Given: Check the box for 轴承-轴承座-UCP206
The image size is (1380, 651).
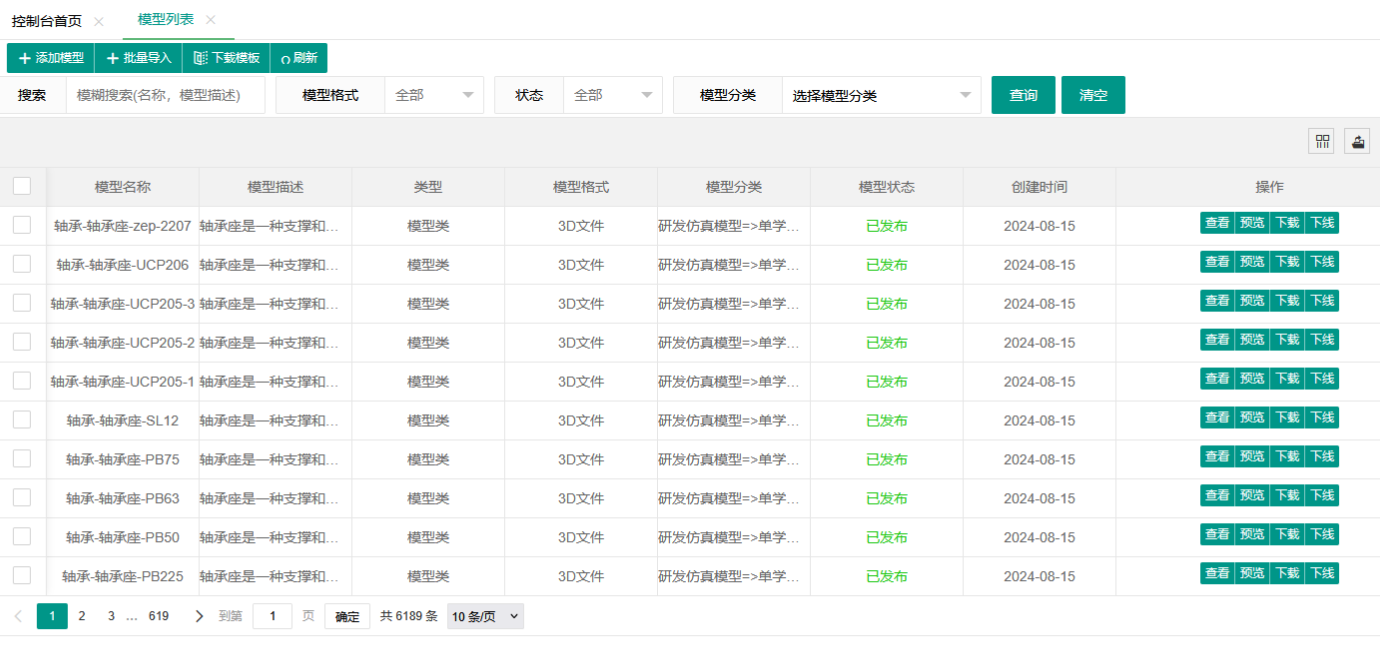Looking at the screenshot, I should [22, 264].
